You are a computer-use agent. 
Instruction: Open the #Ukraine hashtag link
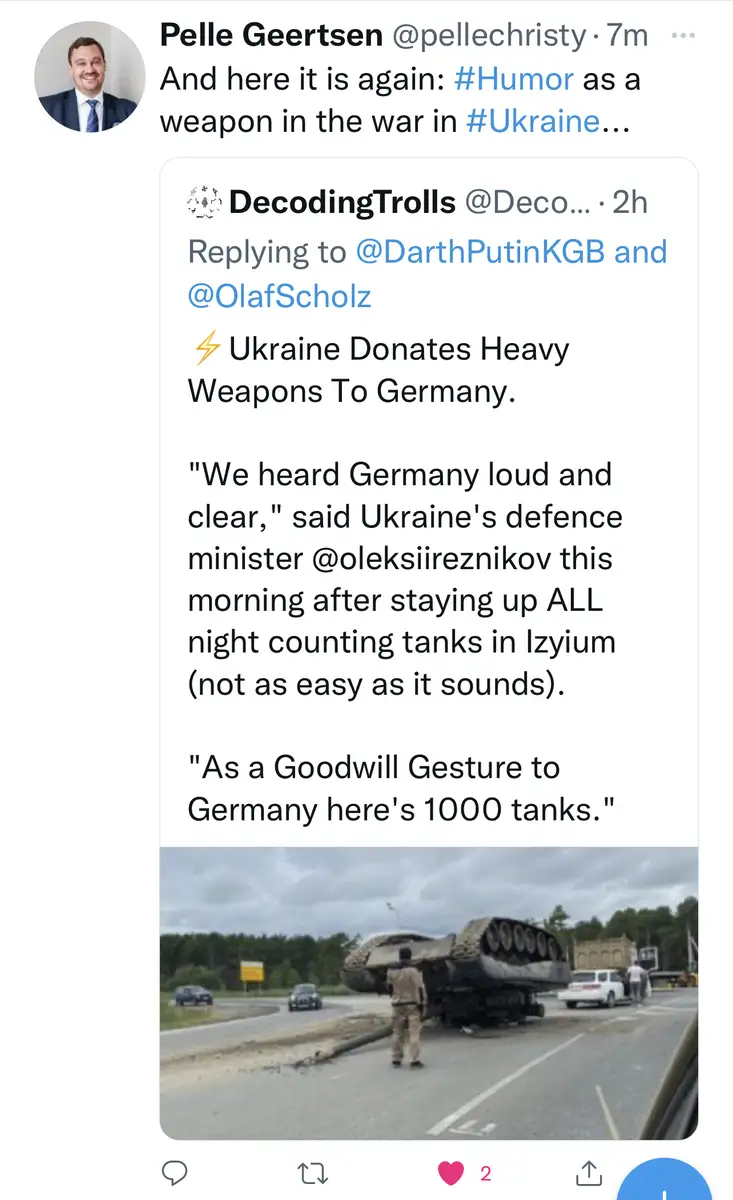533,122
